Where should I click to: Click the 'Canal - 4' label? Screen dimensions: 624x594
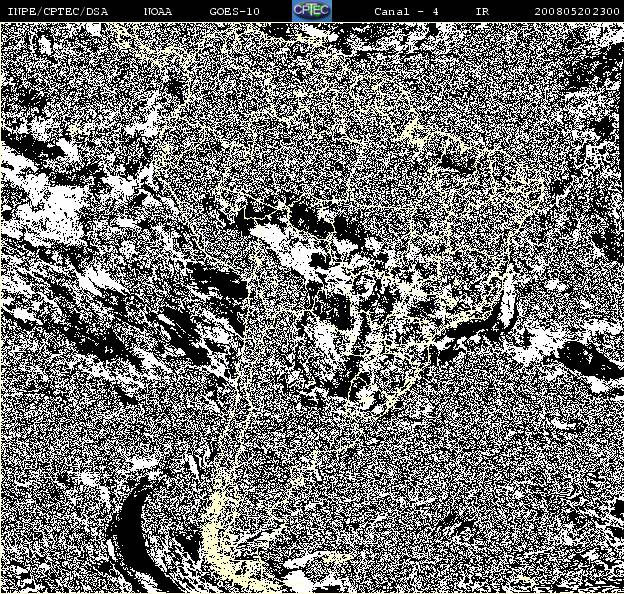click(406, 11)
